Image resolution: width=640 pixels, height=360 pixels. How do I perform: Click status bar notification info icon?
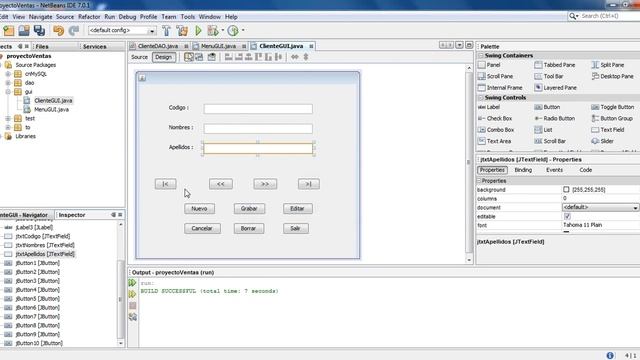pos(610,356)
